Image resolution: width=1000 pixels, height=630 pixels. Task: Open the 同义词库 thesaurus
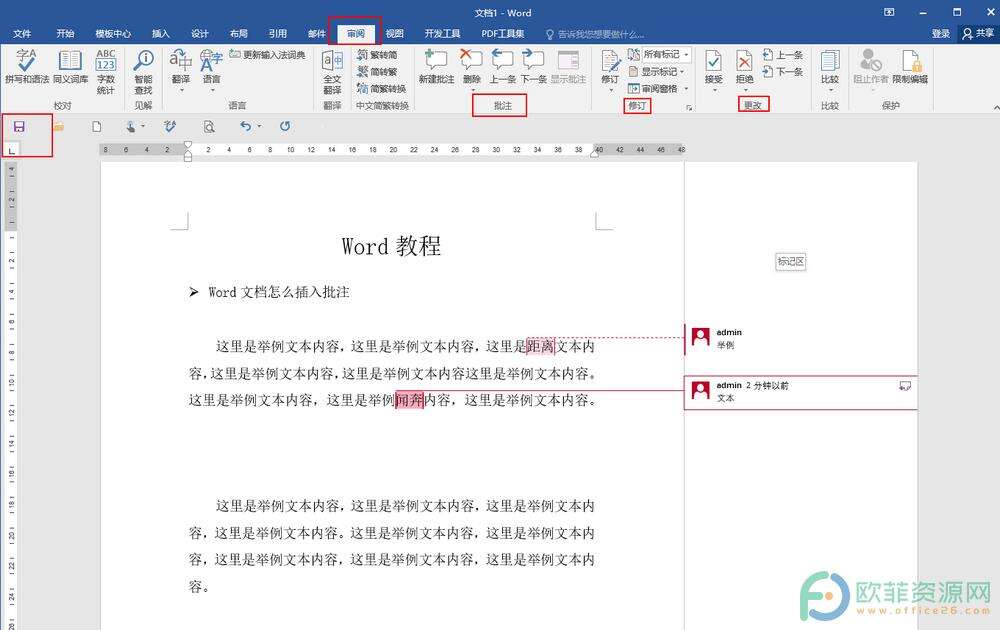click(x=70, y=66)
